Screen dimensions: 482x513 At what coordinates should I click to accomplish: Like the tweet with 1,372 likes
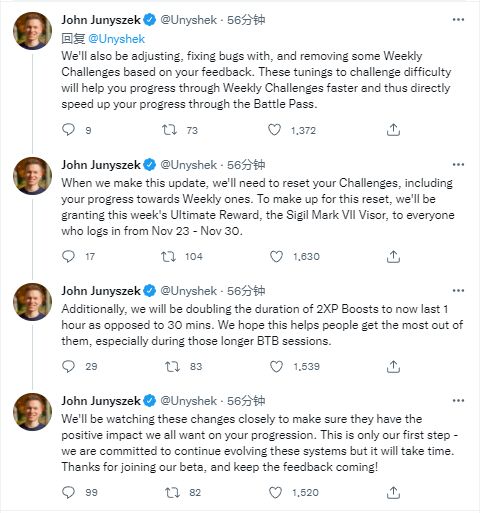(x=274, y=130)
